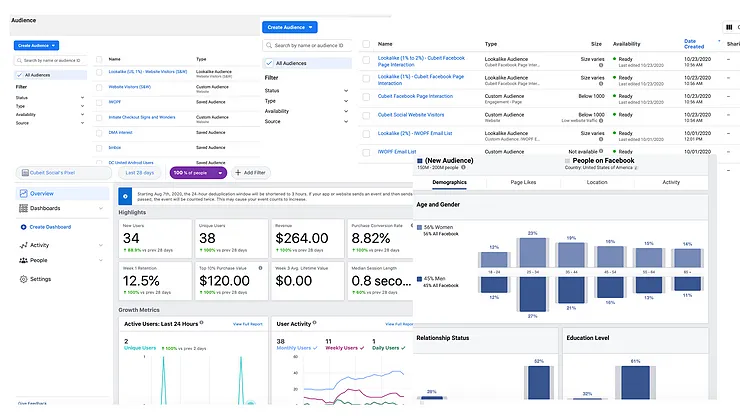Expand the Status filter in middle panel

307,91
